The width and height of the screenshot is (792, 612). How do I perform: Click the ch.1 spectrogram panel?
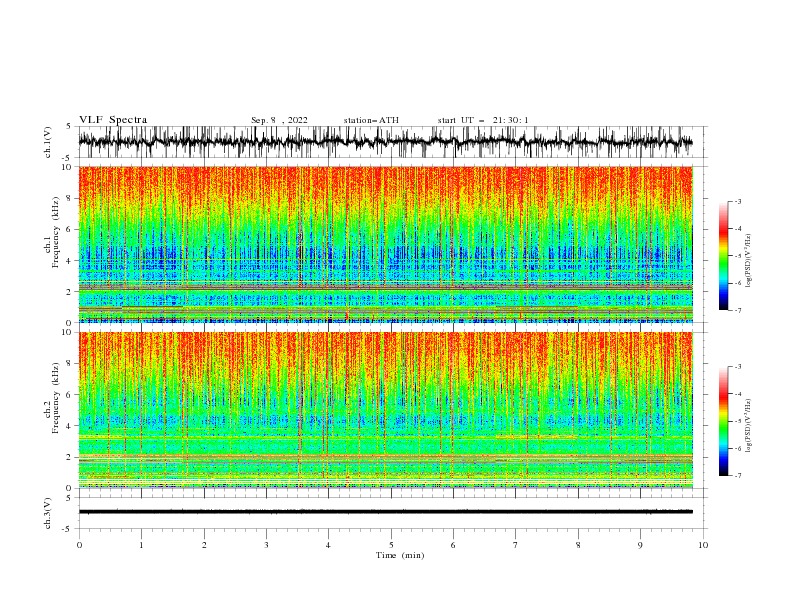(x=385, y=244)
